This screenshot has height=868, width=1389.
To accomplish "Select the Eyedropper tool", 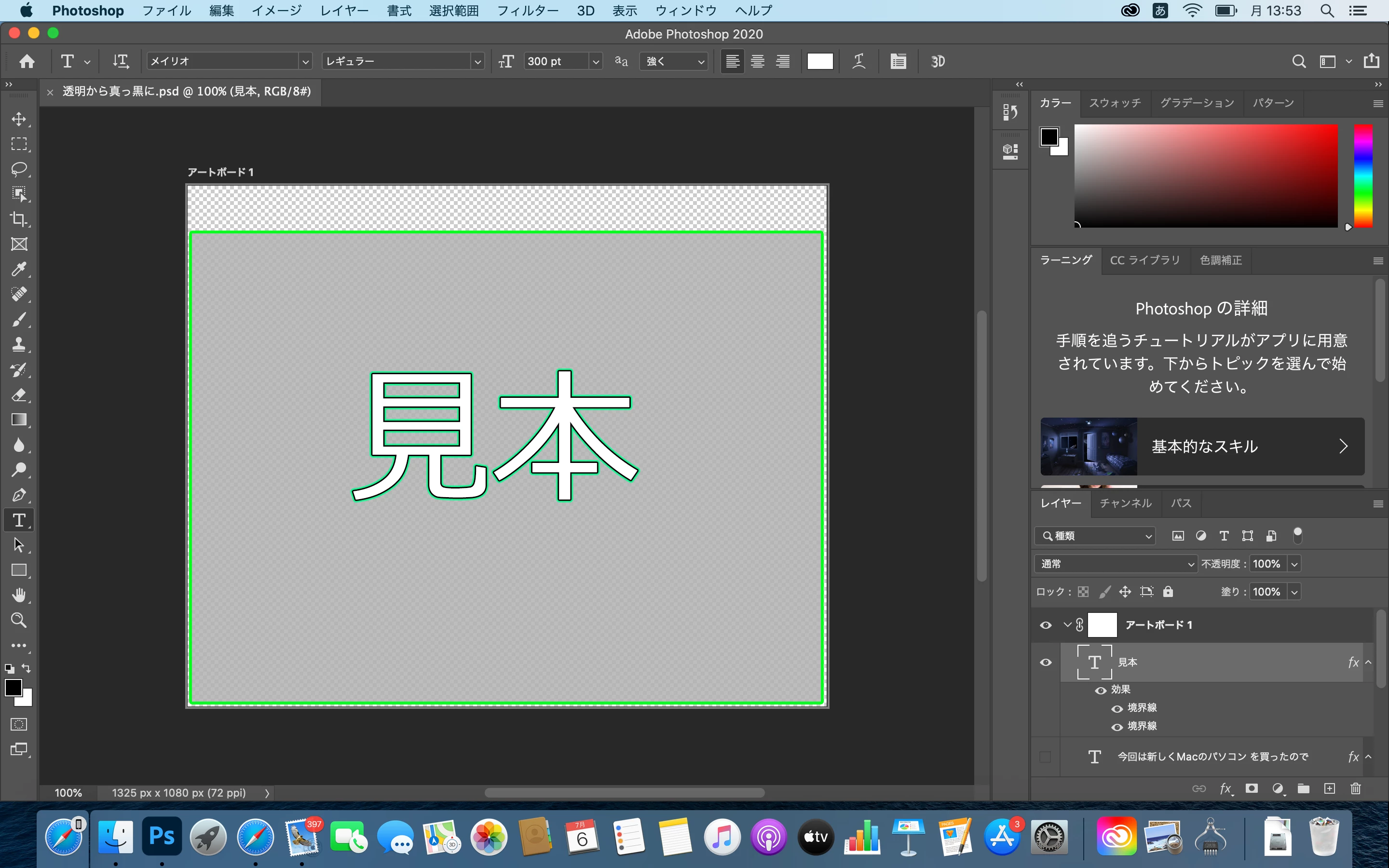I will (19, 269).
